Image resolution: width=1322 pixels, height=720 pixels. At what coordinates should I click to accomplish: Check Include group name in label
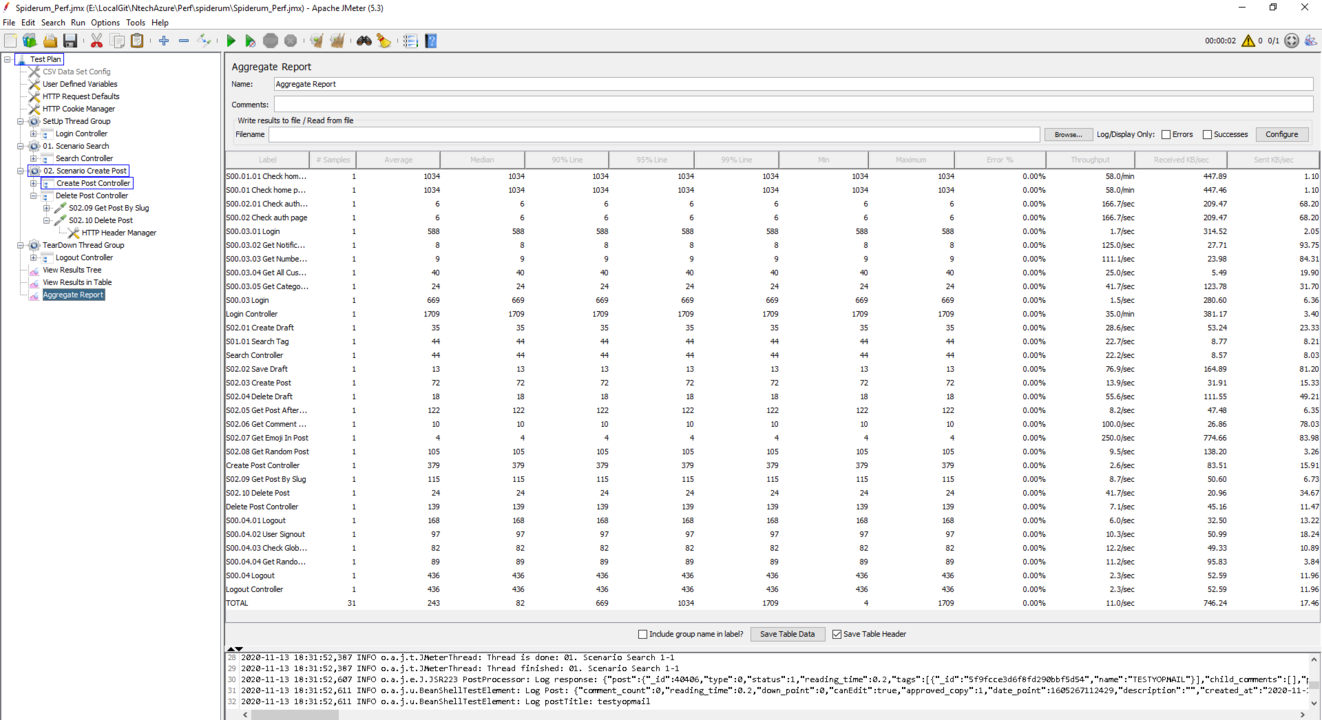(642, 634)
